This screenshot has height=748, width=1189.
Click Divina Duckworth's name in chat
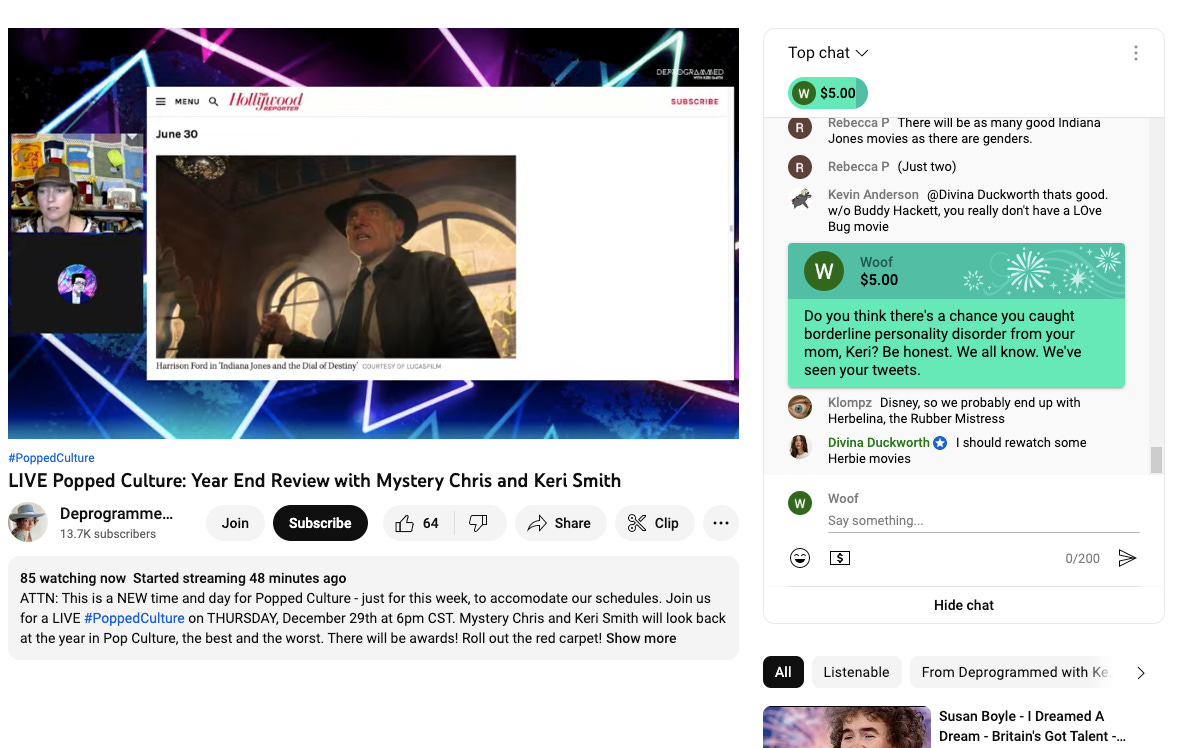tap(878, 443)
